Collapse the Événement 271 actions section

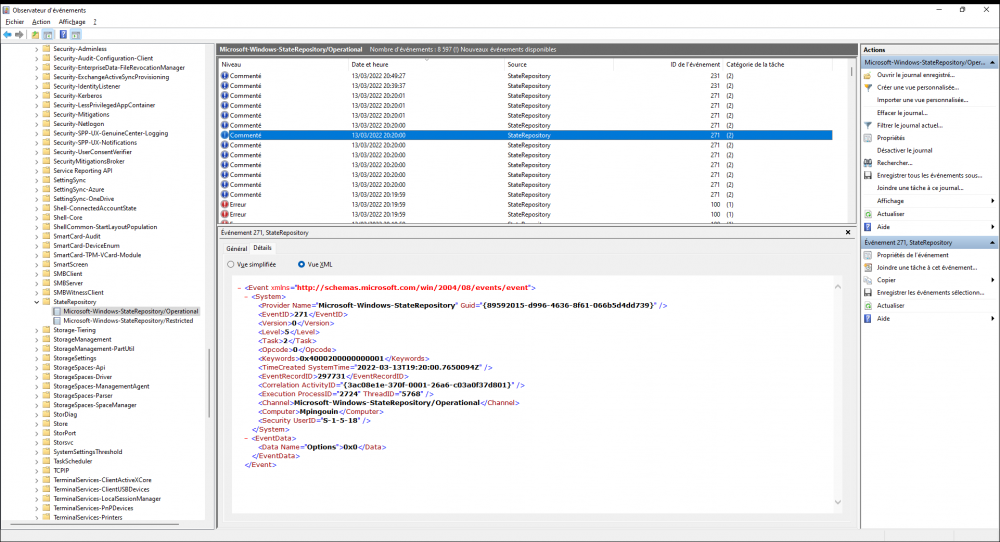[991, 242]
